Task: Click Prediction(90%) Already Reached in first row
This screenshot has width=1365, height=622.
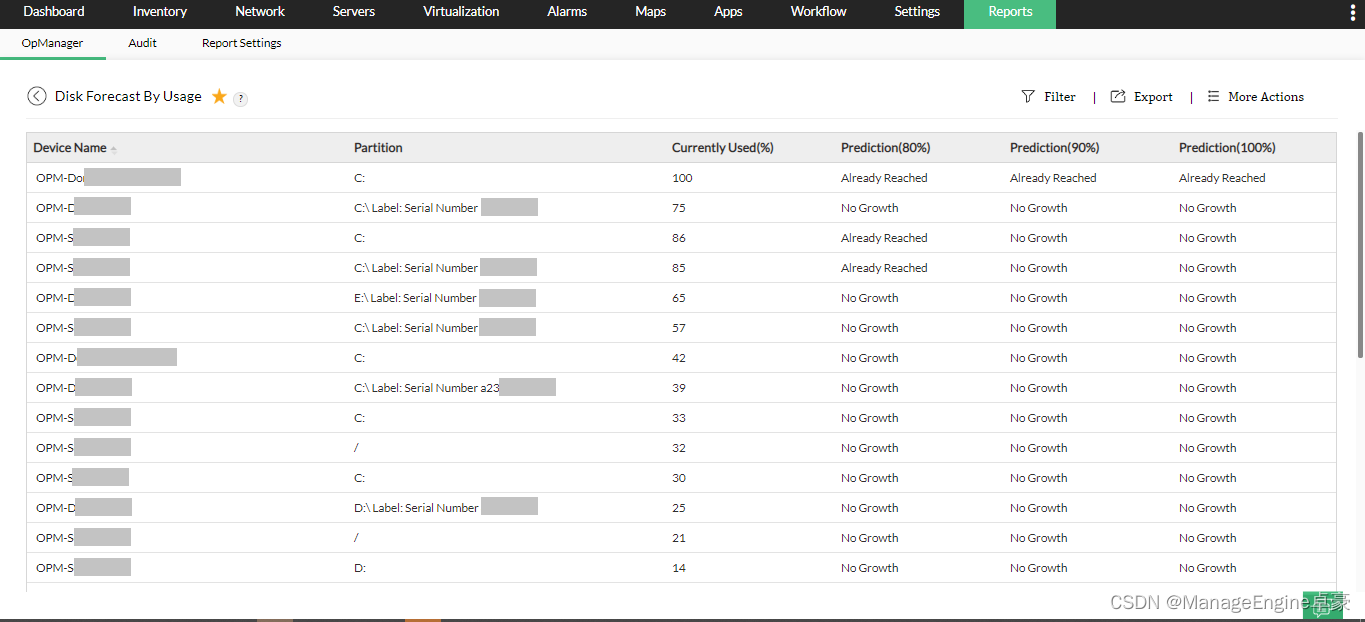Action: (1053, 178)
